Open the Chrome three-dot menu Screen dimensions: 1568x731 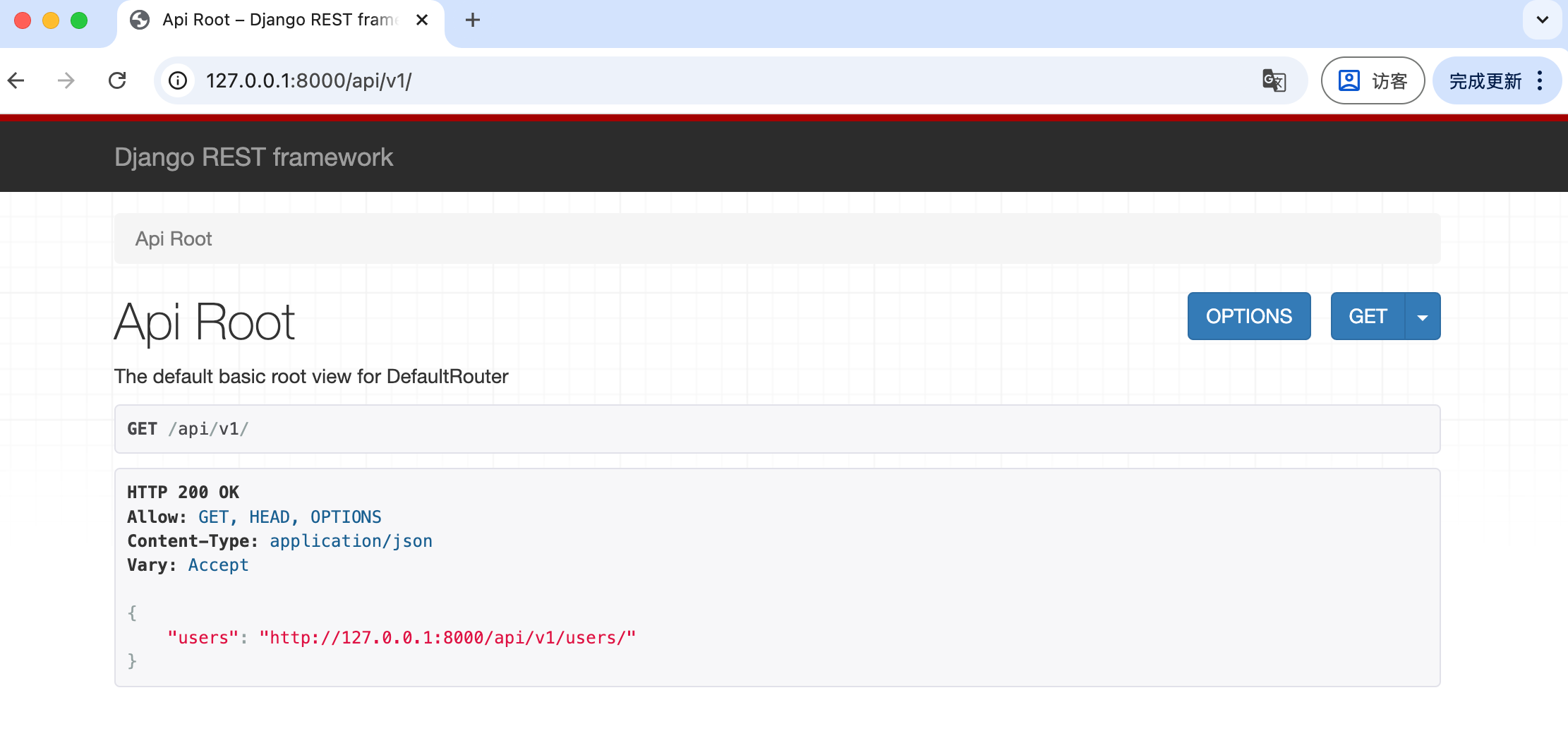[1540, 80]
